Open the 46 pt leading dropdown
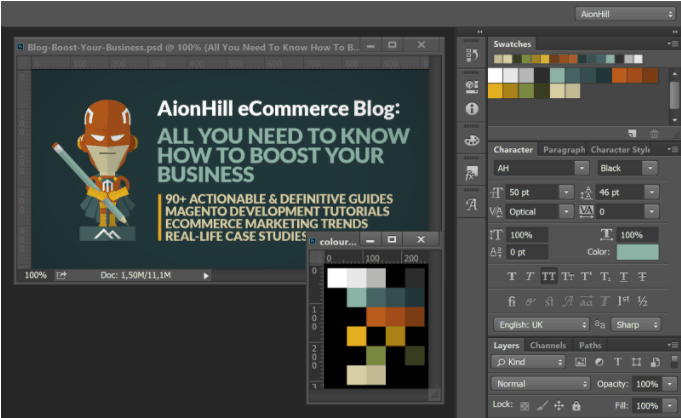Screen dimensions: 681x418 coord(651,192)
